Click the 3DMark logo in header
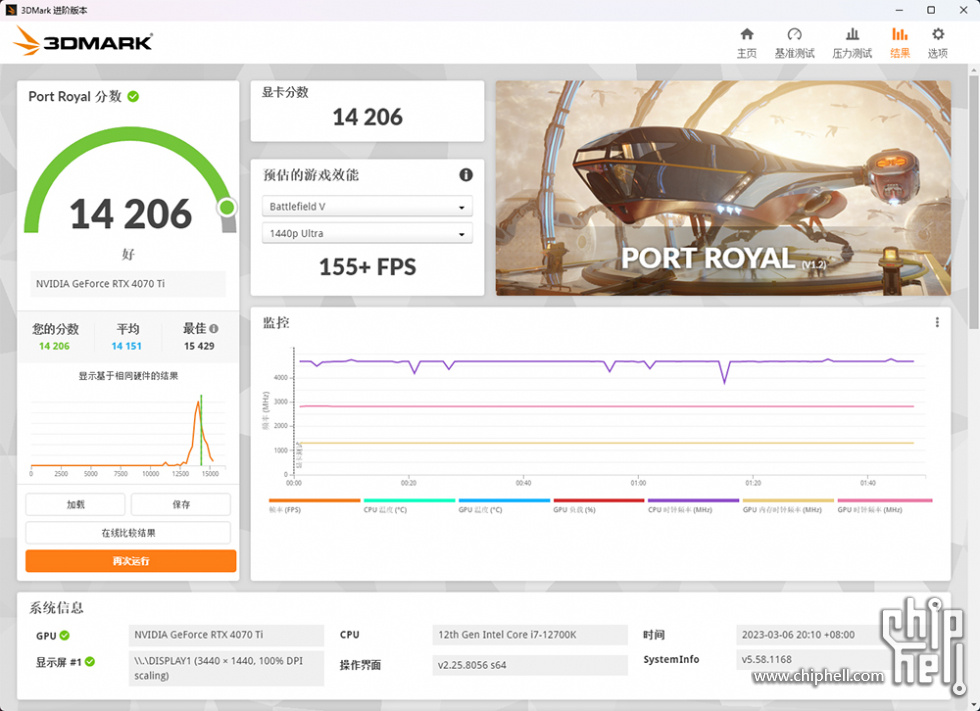 pyautogui.click(x=82, y=41)
